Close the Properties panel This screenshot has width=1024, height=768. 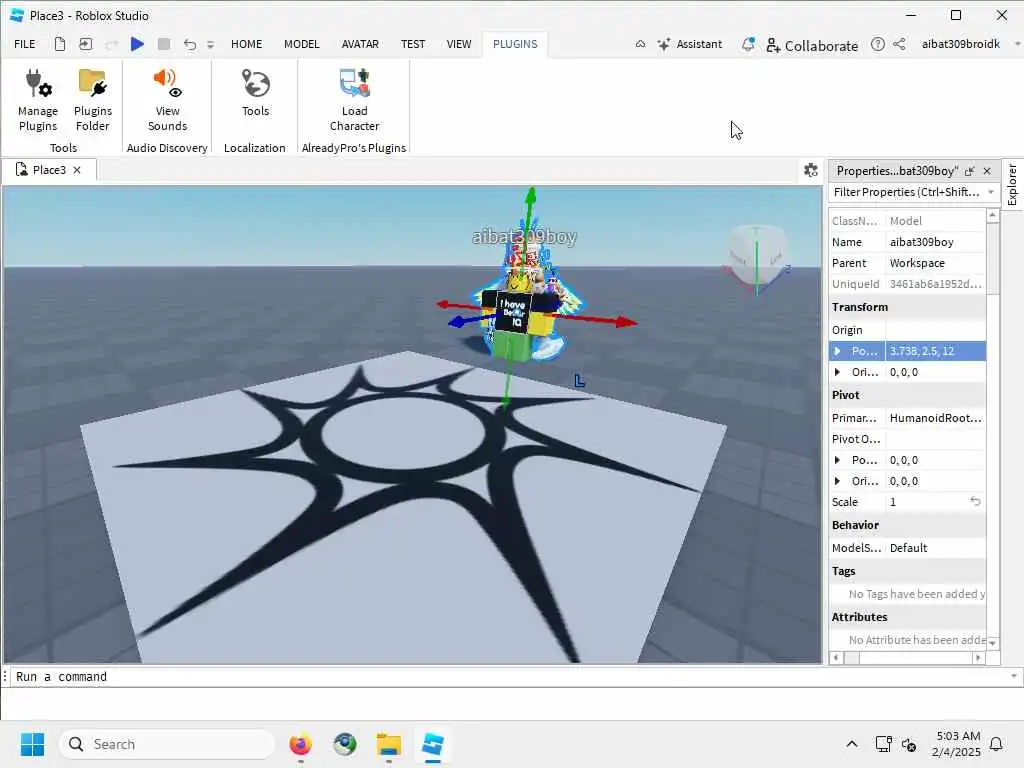click(987, 171)
